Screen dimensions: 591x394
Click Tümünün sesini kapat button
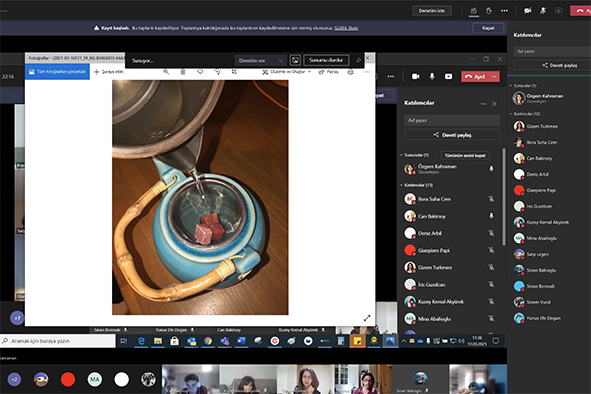465,155
